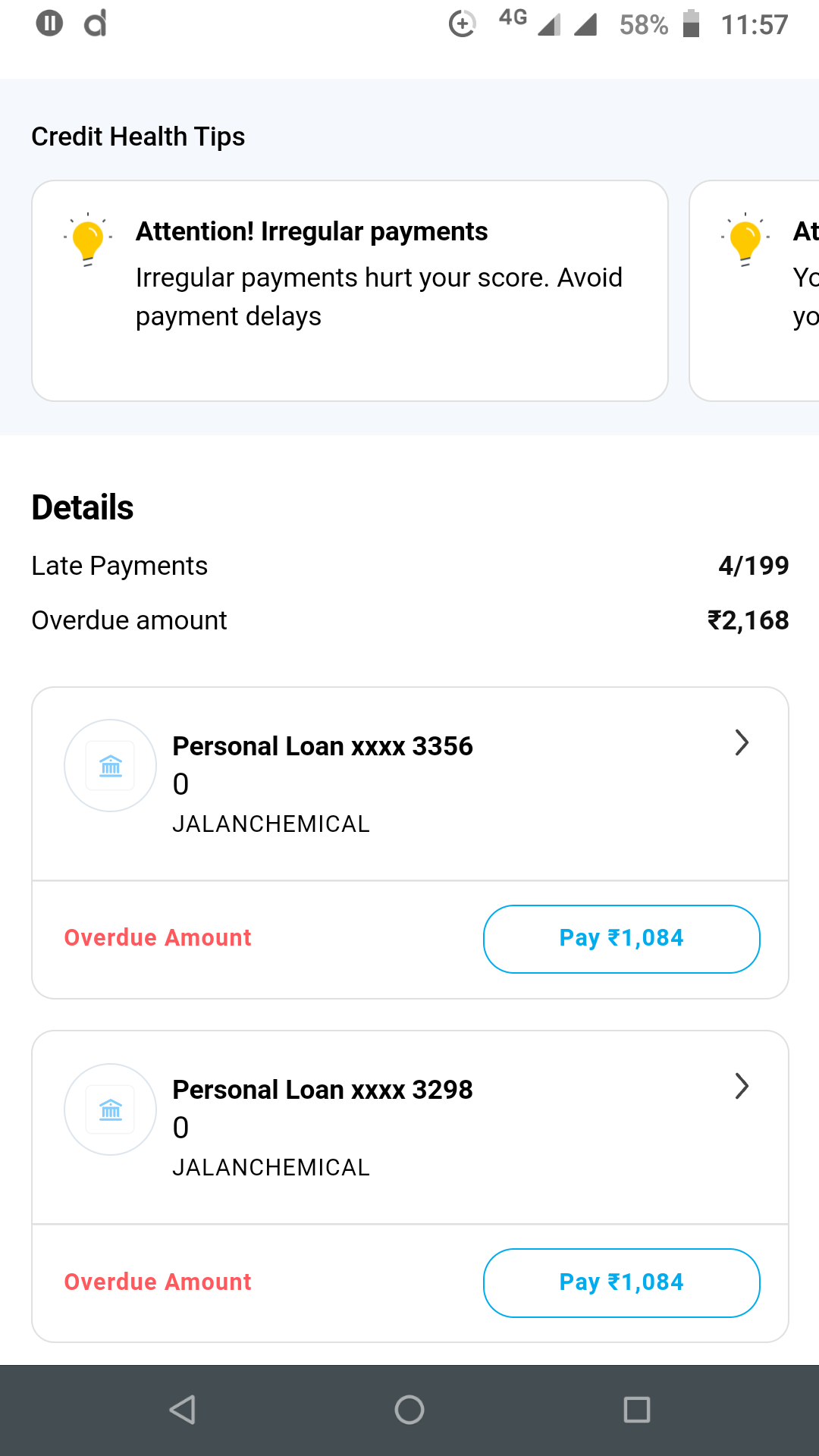The width and height of the screenshot is (819, 1456).
Task: Pay ₹1,084 for loan ending 3298
Action: coord(622,1282)
